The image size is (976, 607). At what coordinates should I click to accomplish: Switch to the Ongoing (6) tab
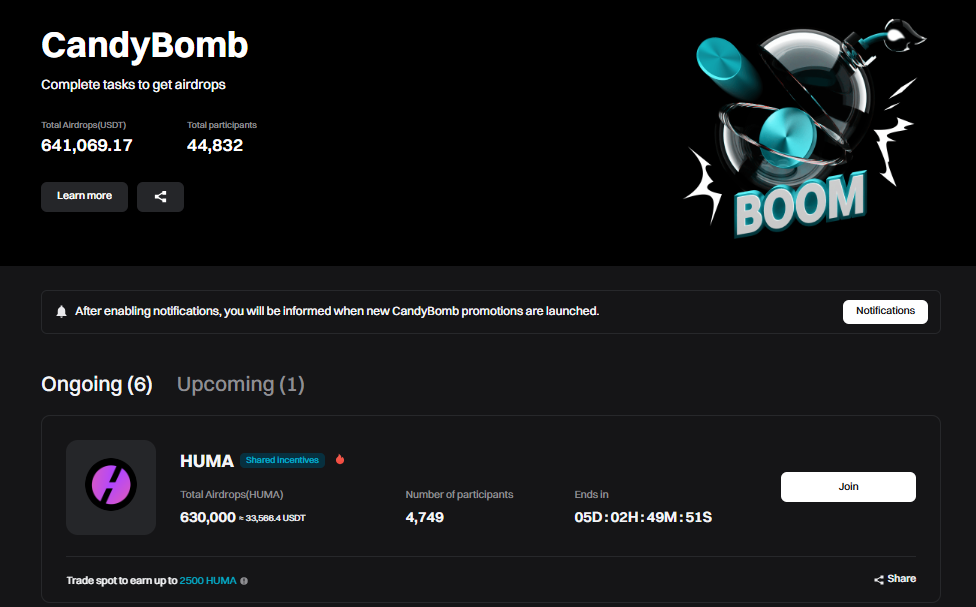(97, 384)
